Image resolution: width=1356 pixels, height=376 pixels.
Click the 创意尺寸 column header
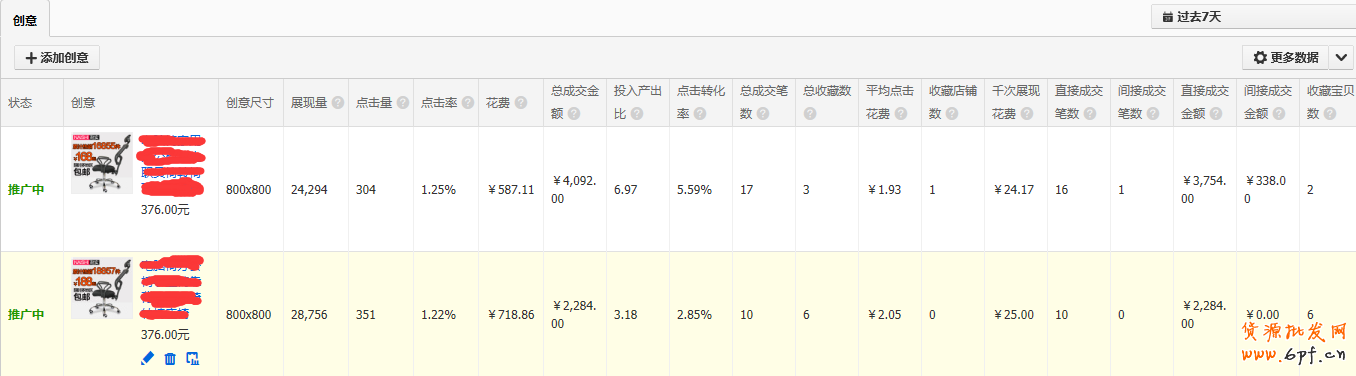(250, 103)
